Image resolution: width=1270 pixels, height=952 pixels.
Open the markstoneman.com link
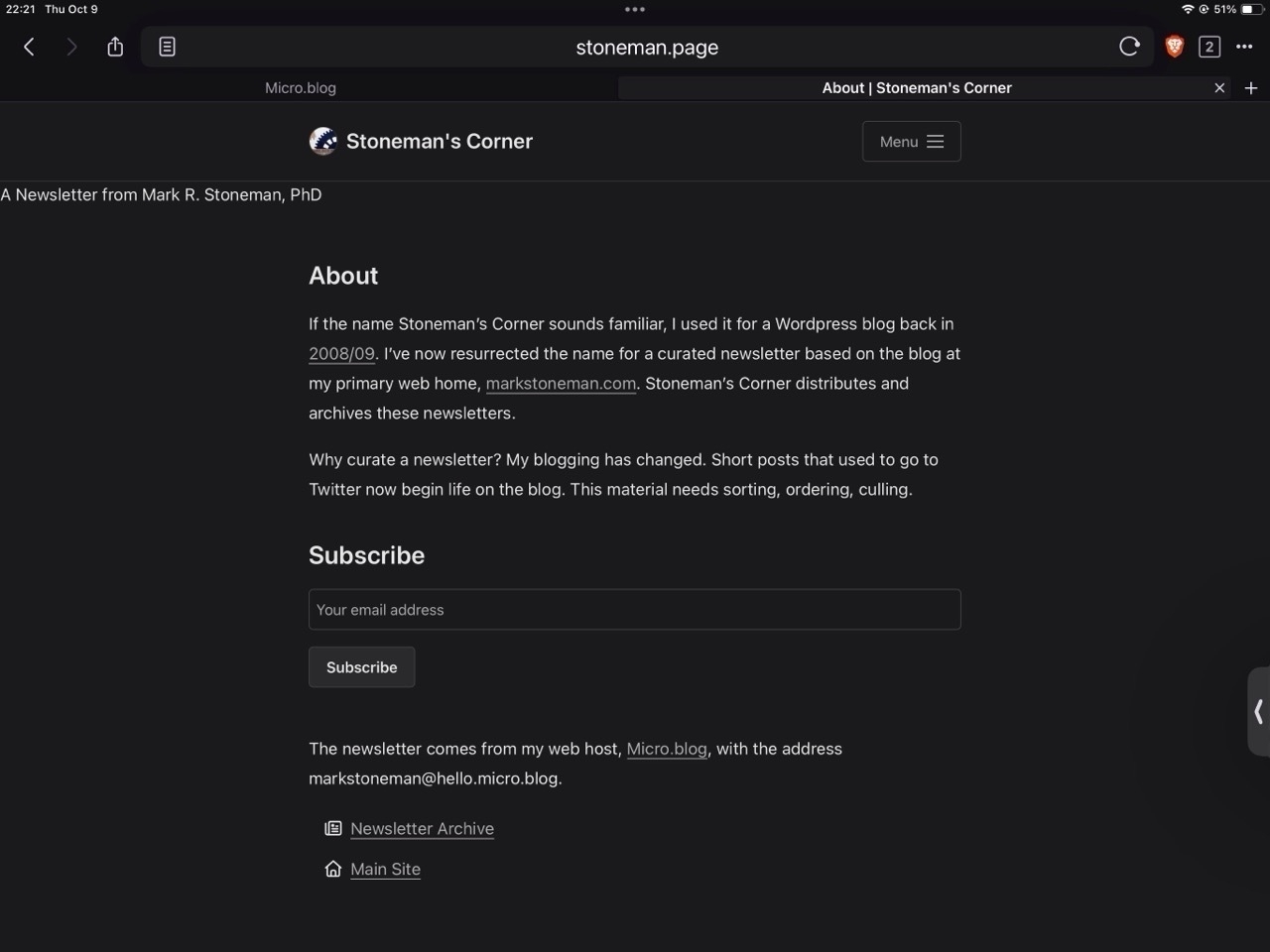(561, 384)
